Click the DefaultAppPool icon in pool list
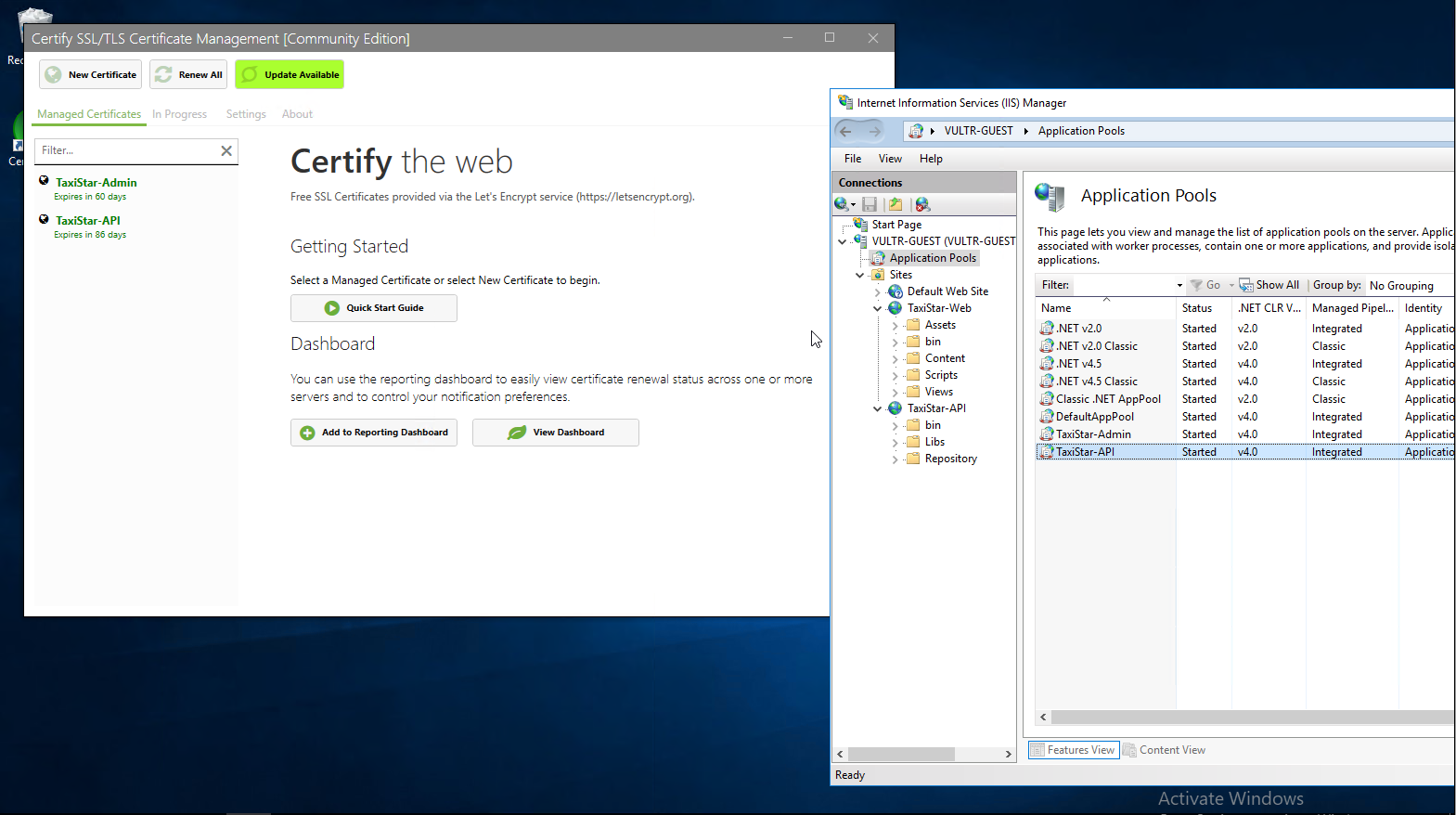This screenshot has width=1456, height=815. pyautogui.click(x=1047, y=417)
